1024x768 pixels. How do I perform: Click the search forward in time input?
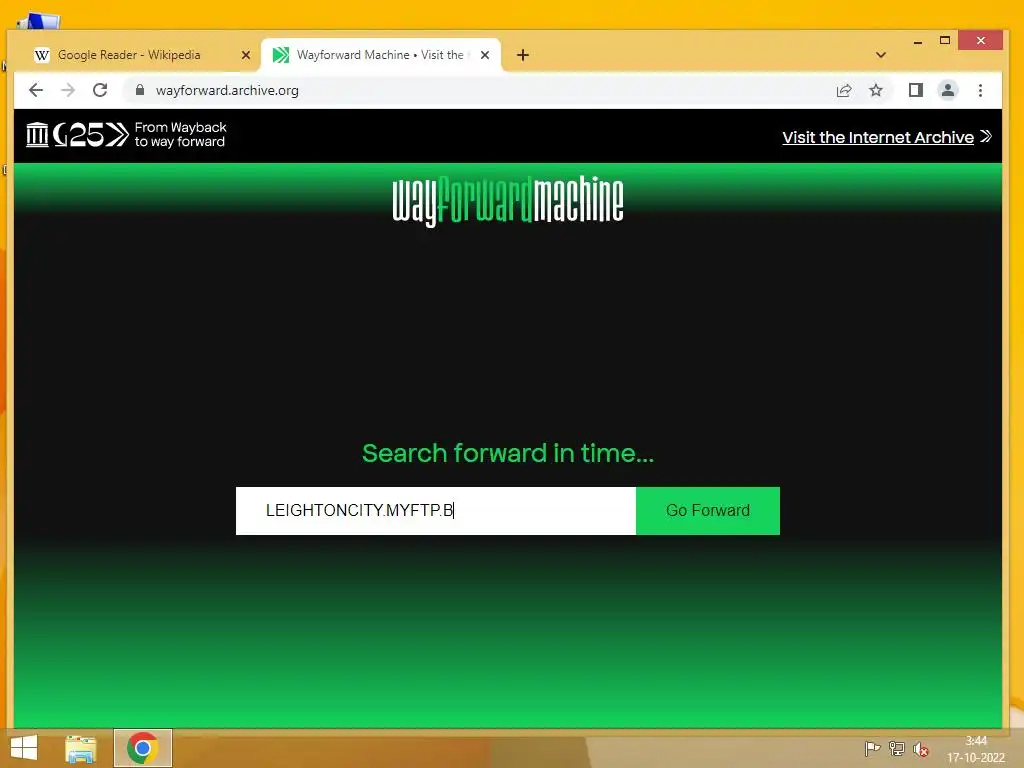pos(436,511)
